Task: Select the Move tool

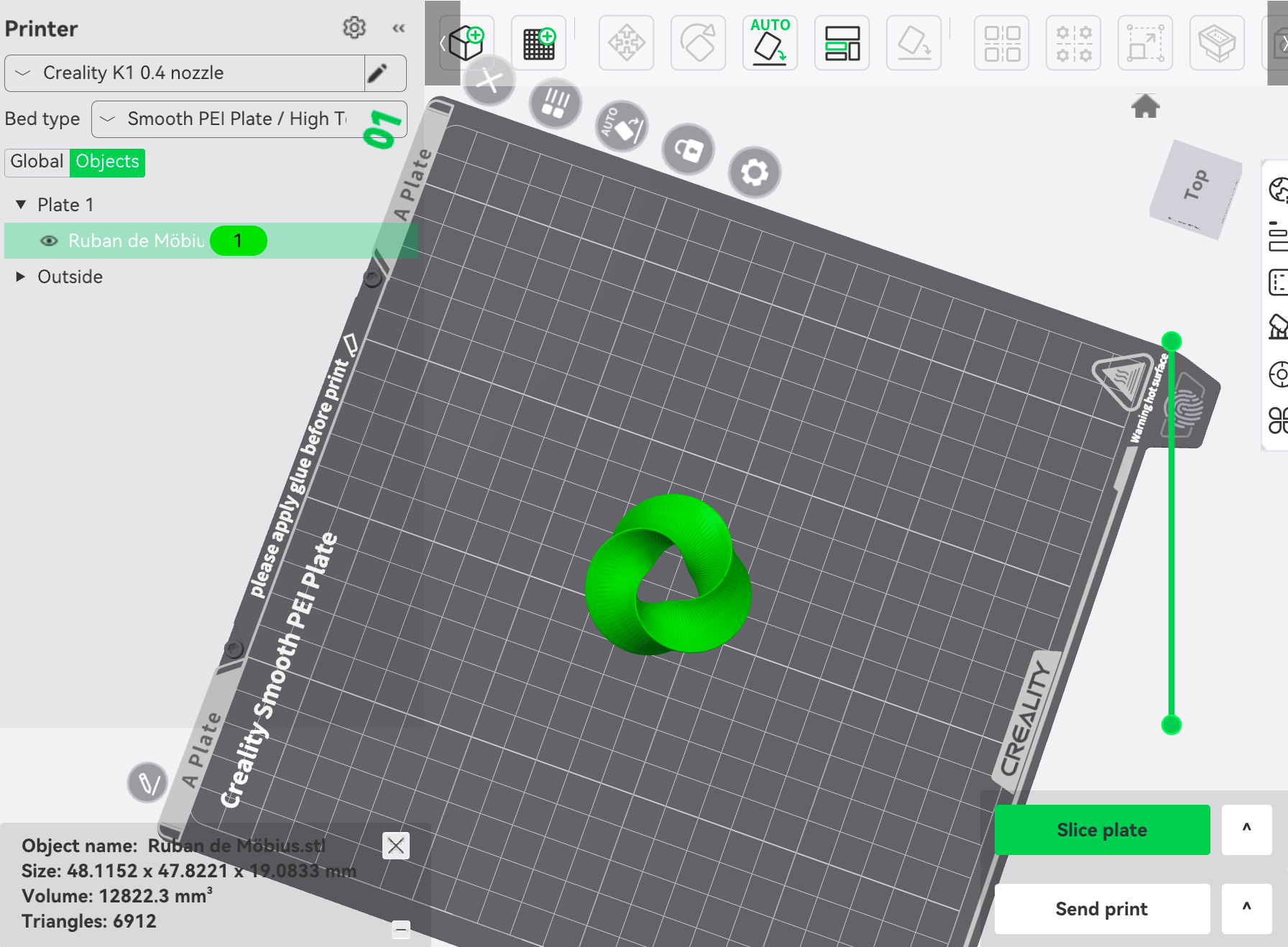Action: point(626,43)
